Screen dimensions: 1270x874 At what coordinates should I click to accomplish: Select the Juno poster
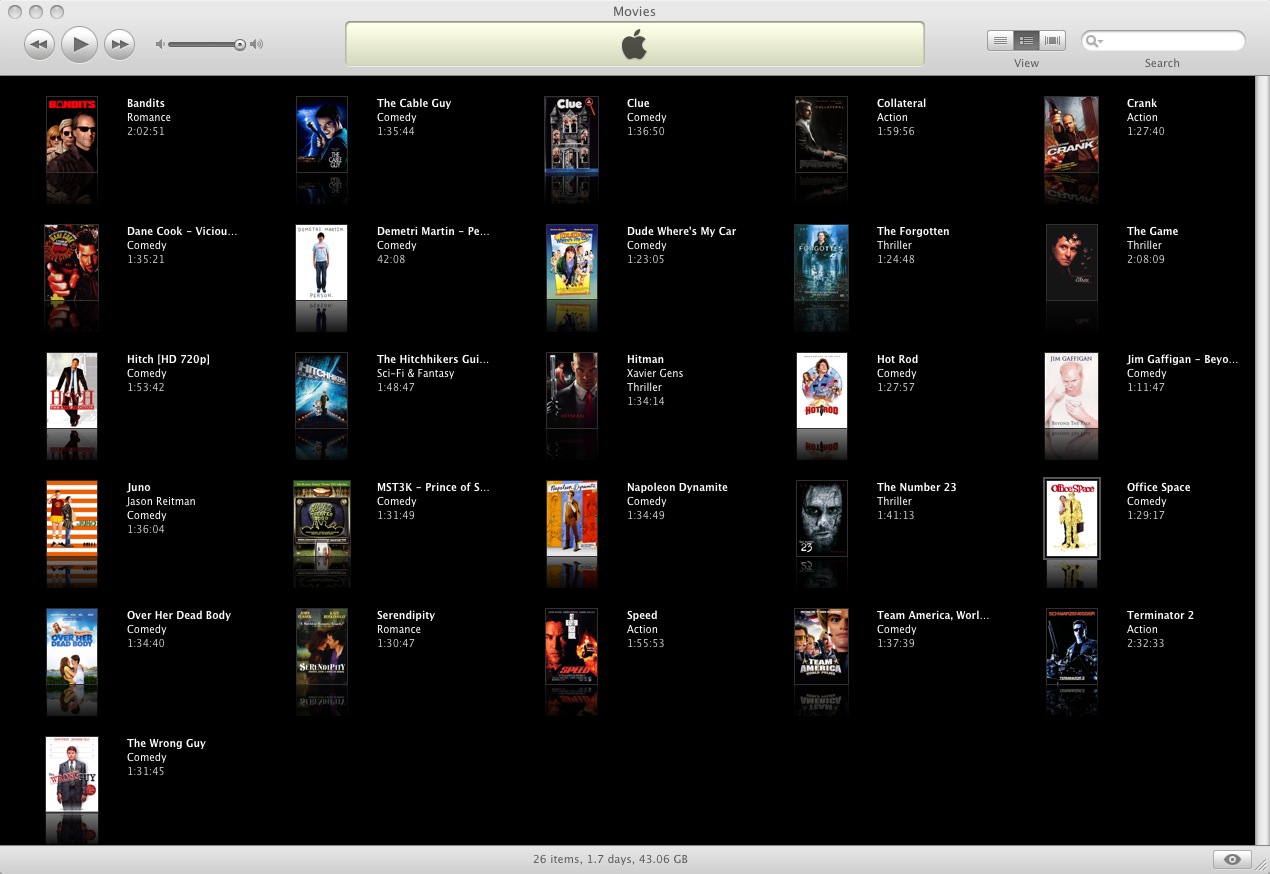coord(72,519)
